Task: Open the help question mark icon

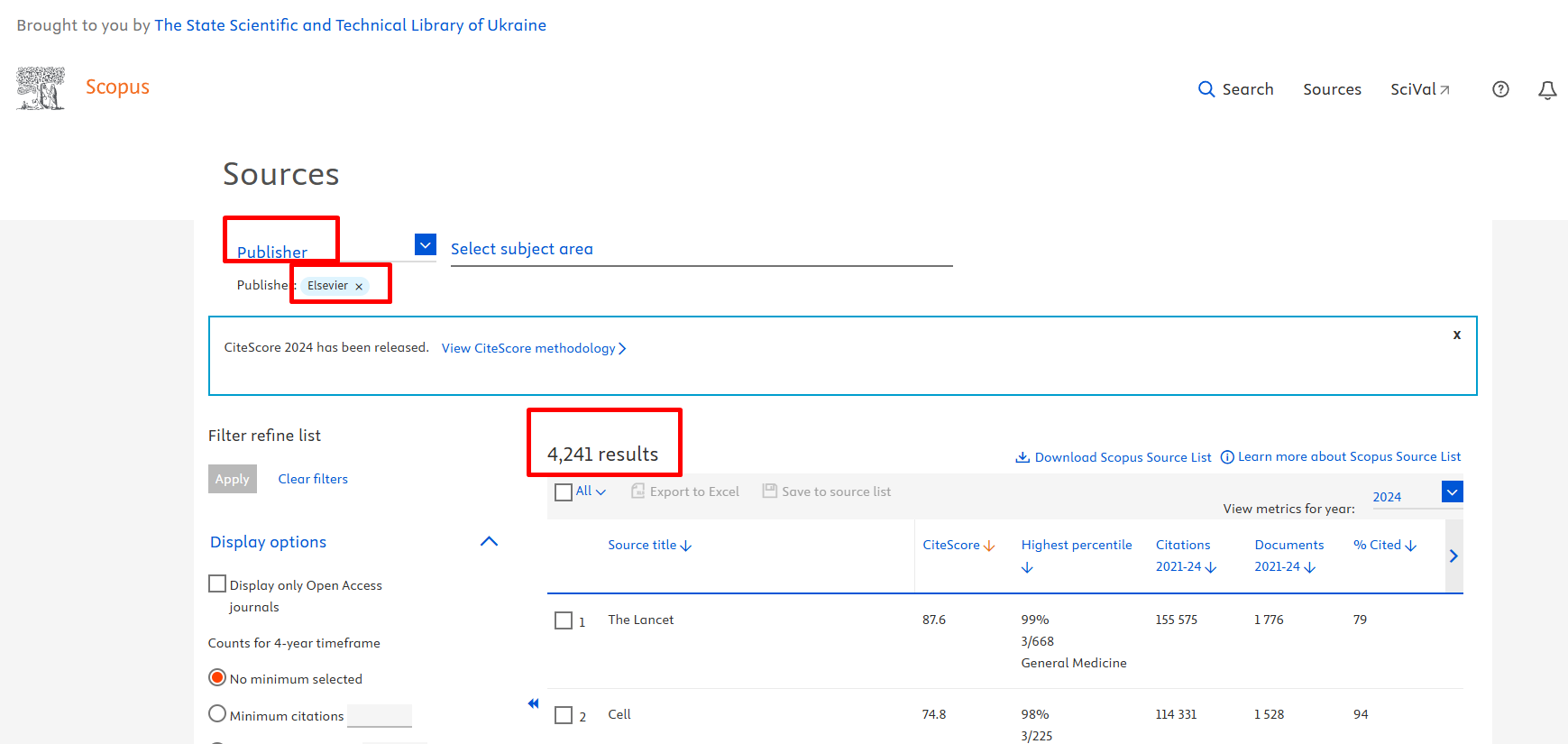Action: pos(1500,89)
